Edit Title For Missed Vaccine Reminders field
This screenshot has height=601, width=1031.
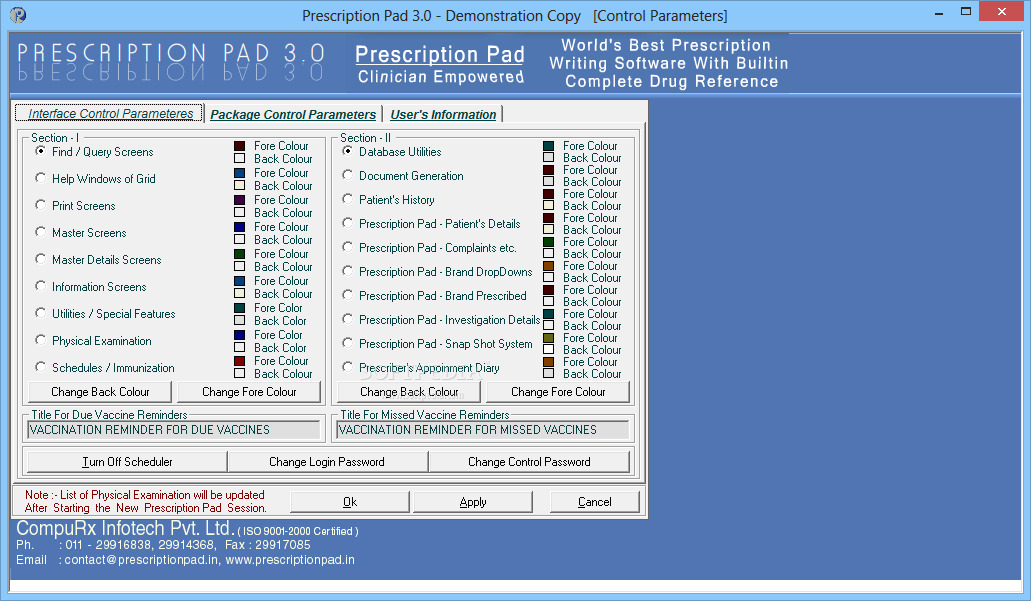point(483,430)
